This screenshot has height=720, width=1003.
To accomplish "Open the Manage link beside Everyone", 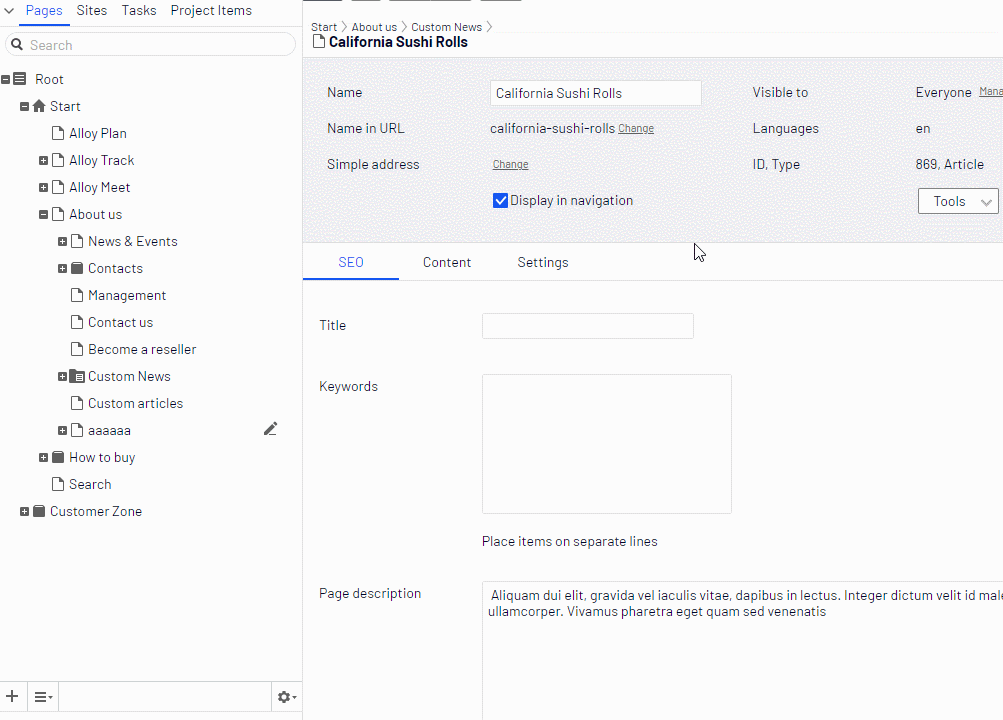I will [989, 91].
